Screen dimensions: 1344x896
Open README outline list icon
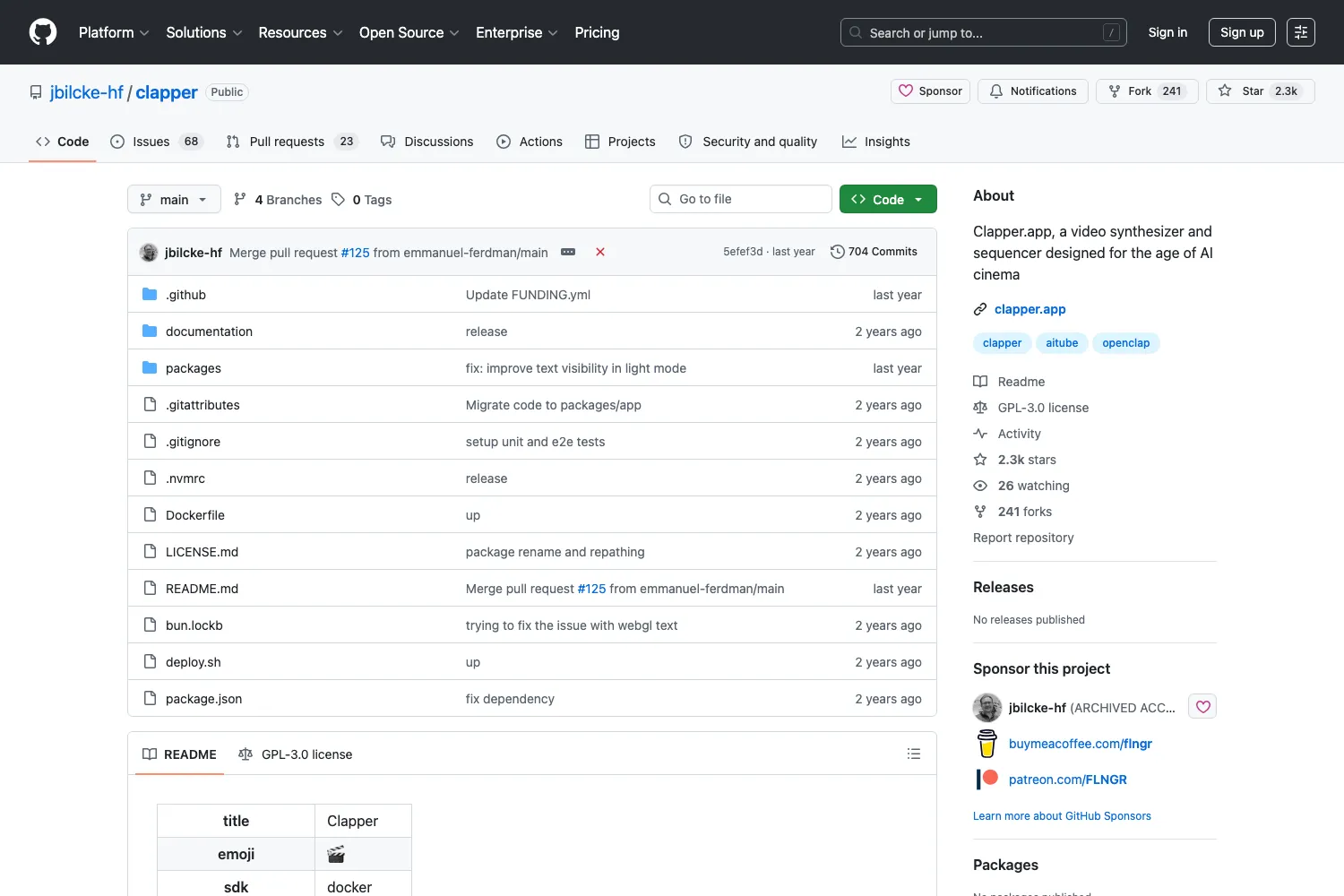point(914,754)
